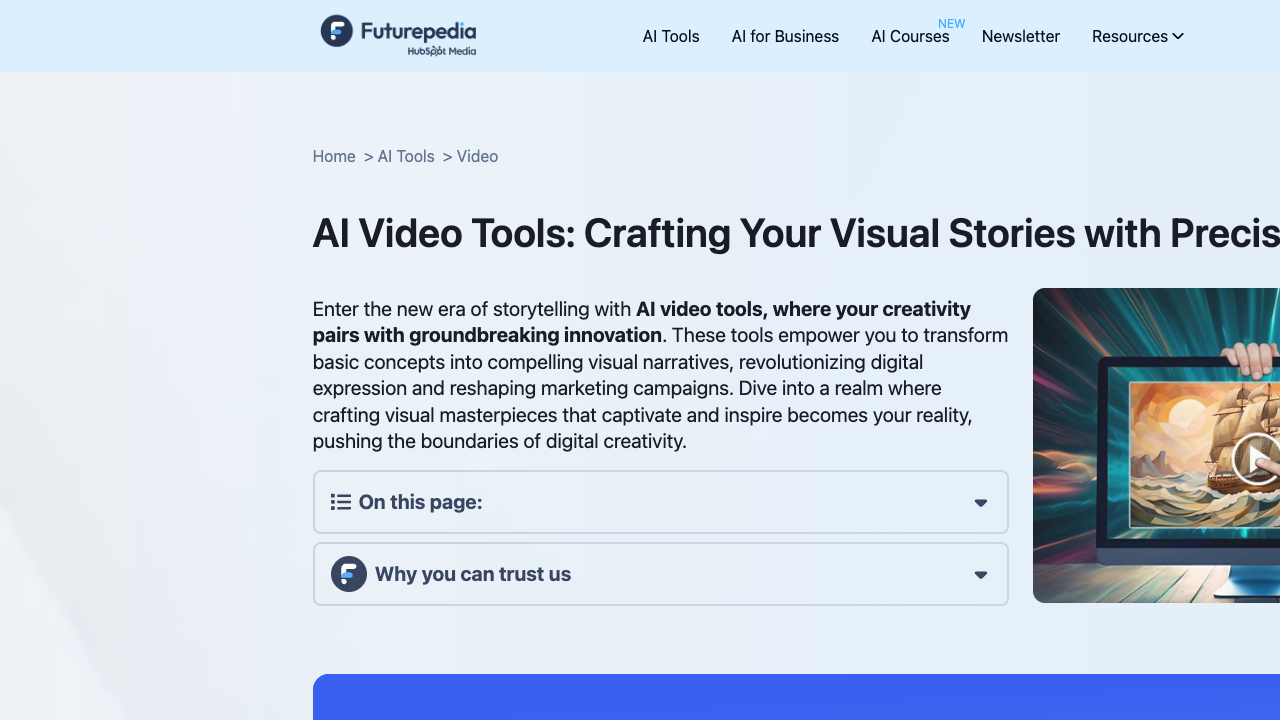
Task: Click the NEW badge above AI Courses
Action: pos(952,23)
